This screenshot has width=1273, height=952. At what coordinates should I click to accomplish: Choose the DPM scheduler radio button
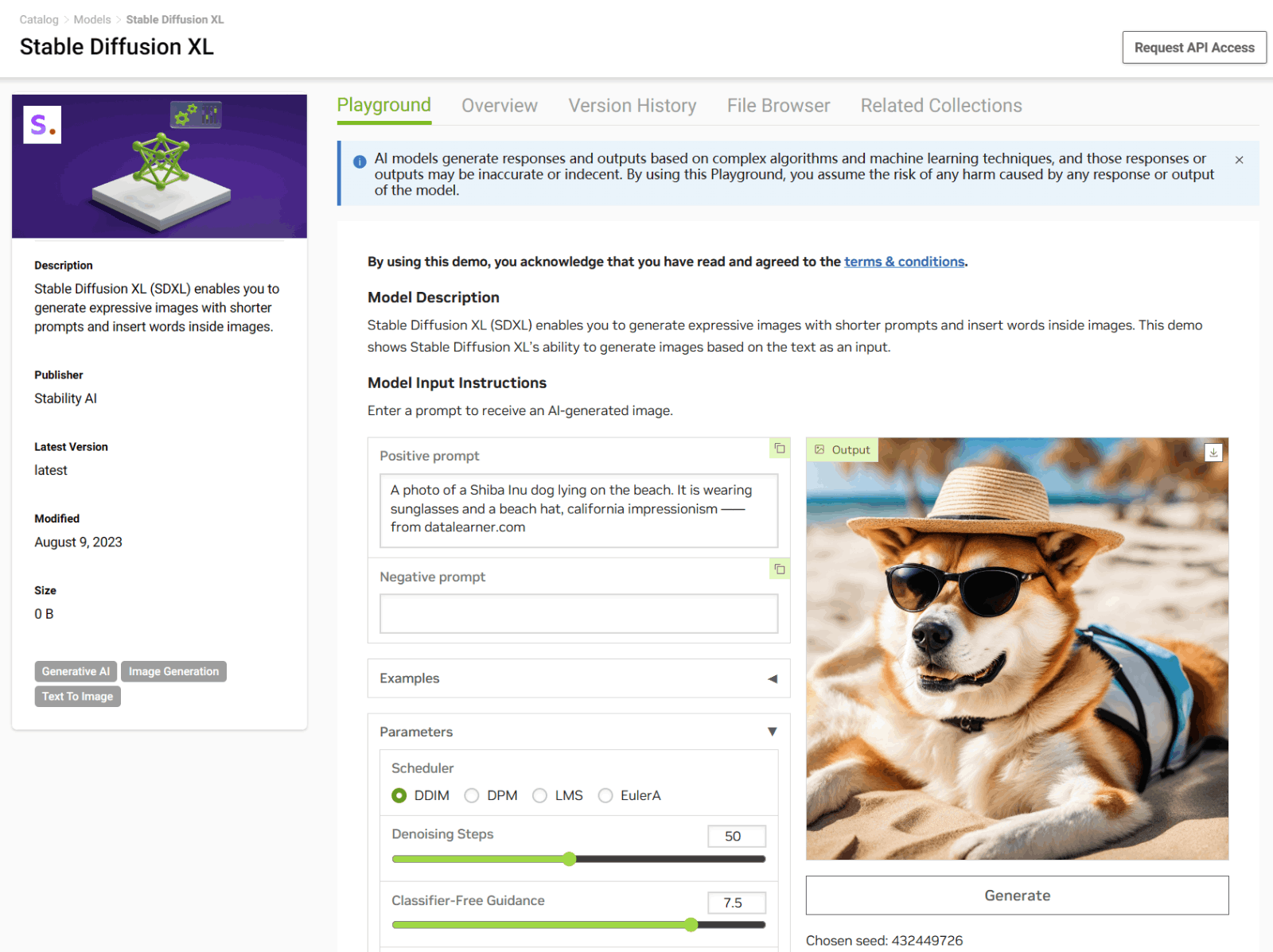tap(472, 795)
